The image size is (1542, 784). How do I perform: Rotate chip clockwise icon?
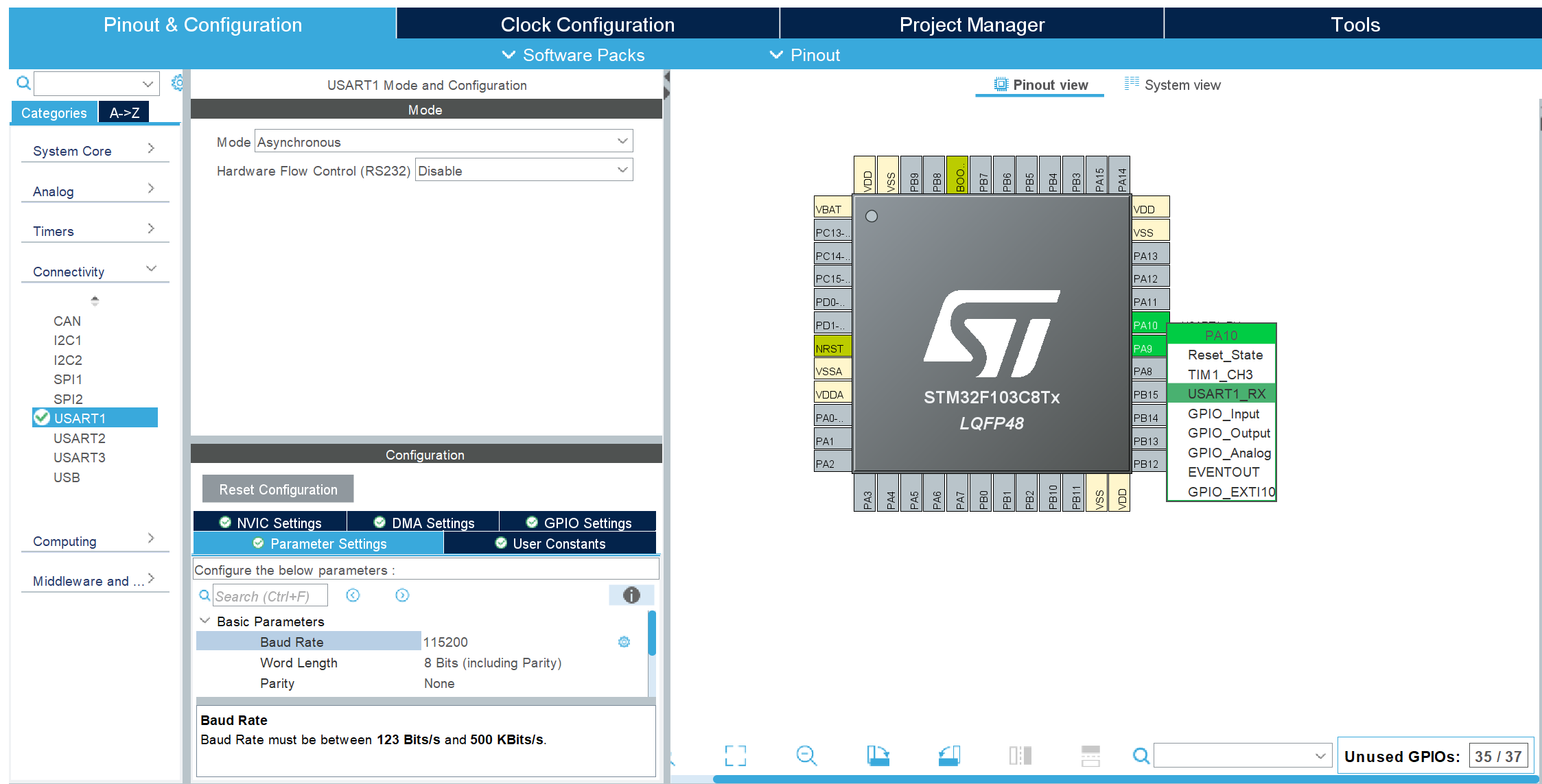[x=878, y=756]
